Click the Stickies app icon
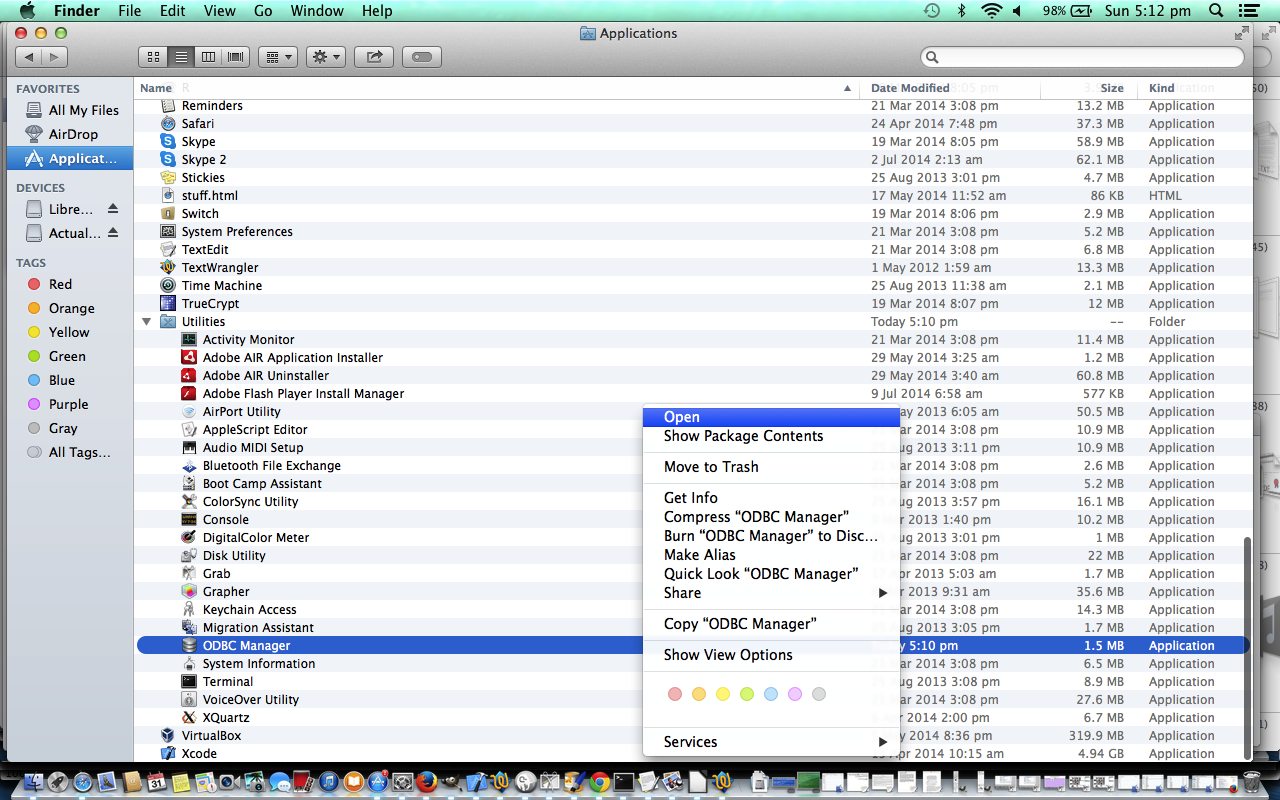 tap(168, 177)
